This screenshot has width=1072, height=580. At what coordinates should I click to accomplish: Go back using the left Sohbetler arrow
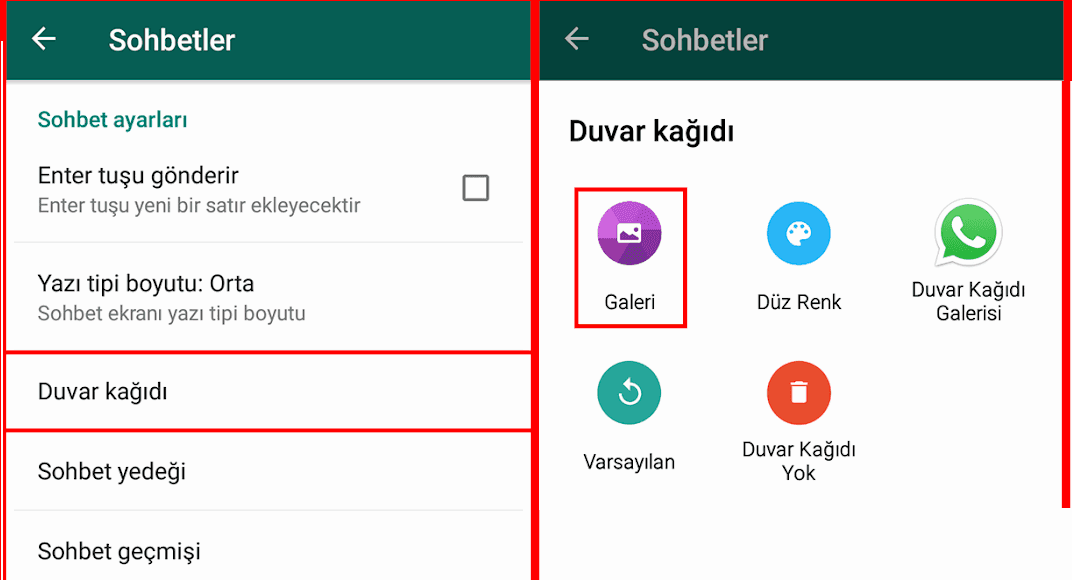click(44, 39)
